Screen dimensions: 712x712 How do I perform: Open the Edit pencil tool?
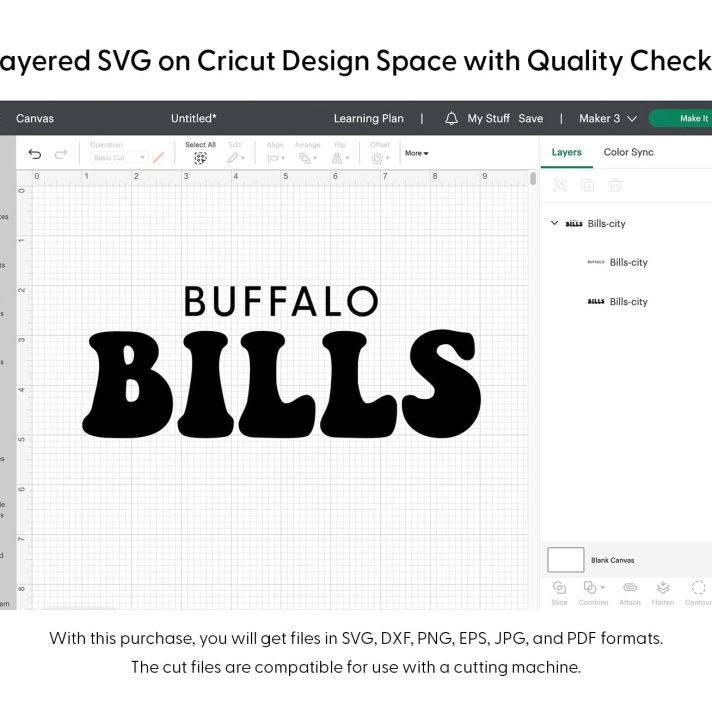pos(235,158)
